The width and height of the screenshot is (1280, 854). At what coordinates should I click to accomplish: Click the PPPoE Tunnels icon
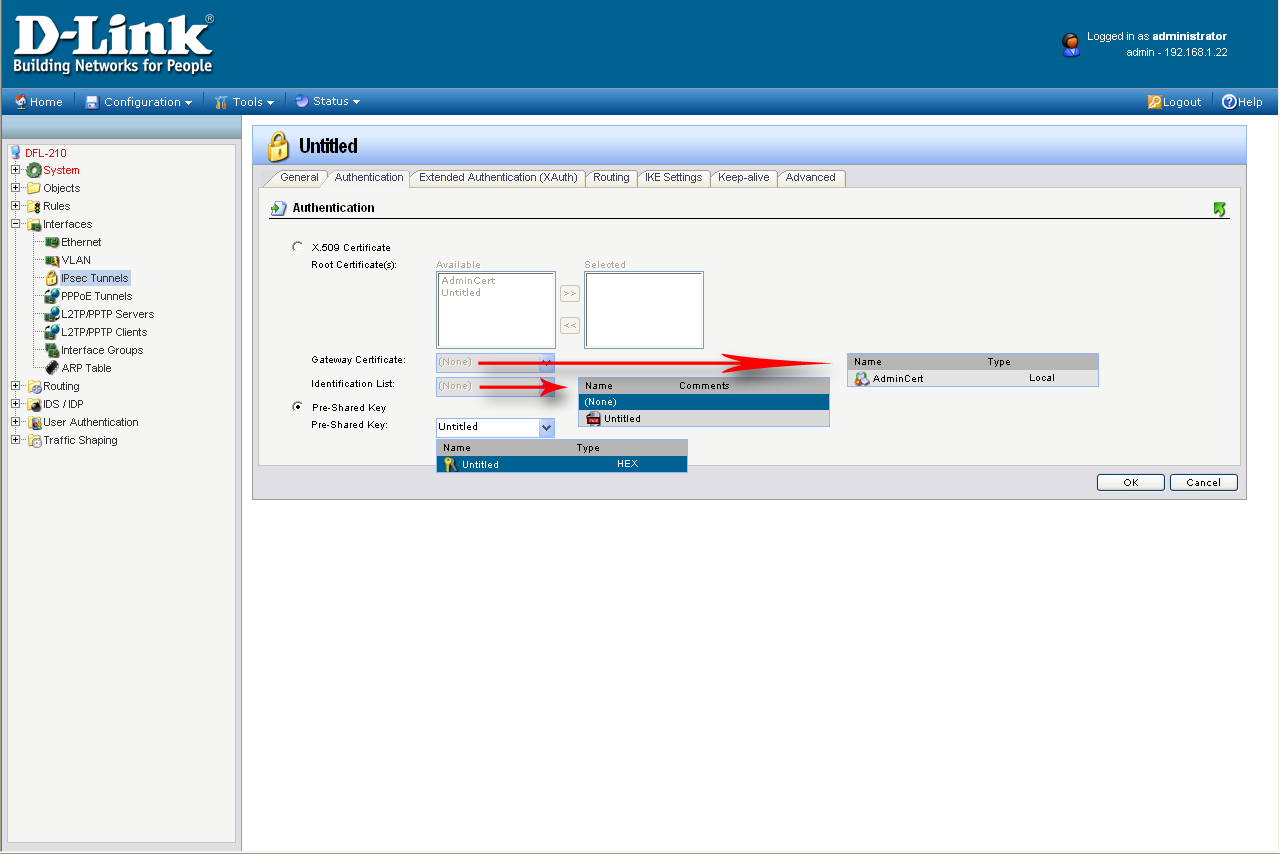(x=52, y=296)
